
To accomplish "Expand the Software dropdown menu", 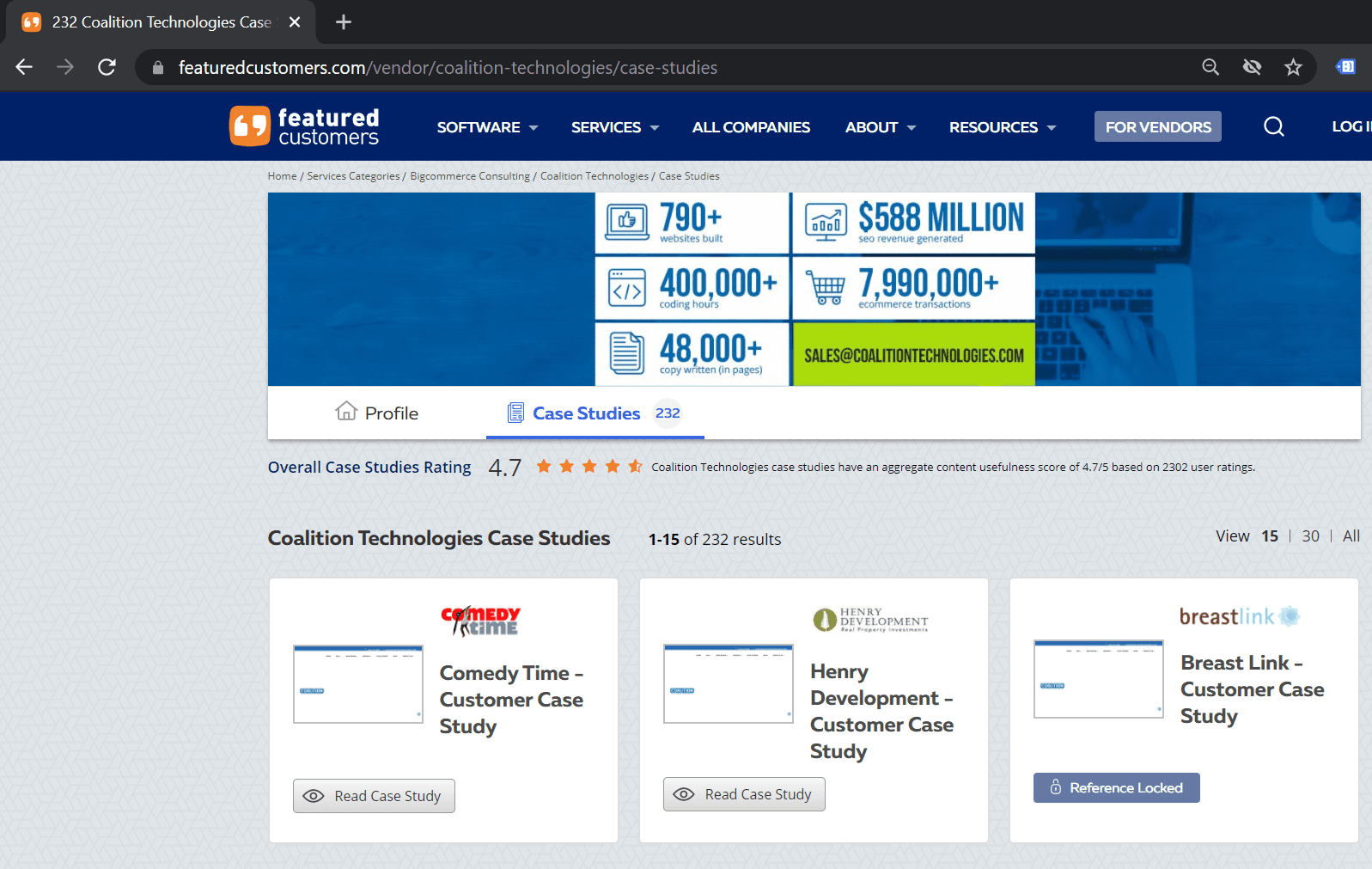I will tap(487, 127).
